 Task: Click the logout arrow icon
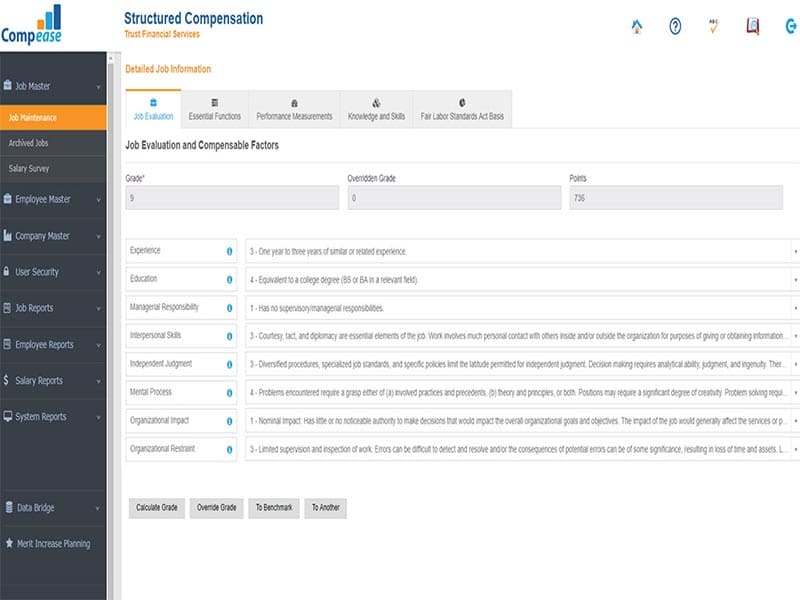[x=791, y=27]
